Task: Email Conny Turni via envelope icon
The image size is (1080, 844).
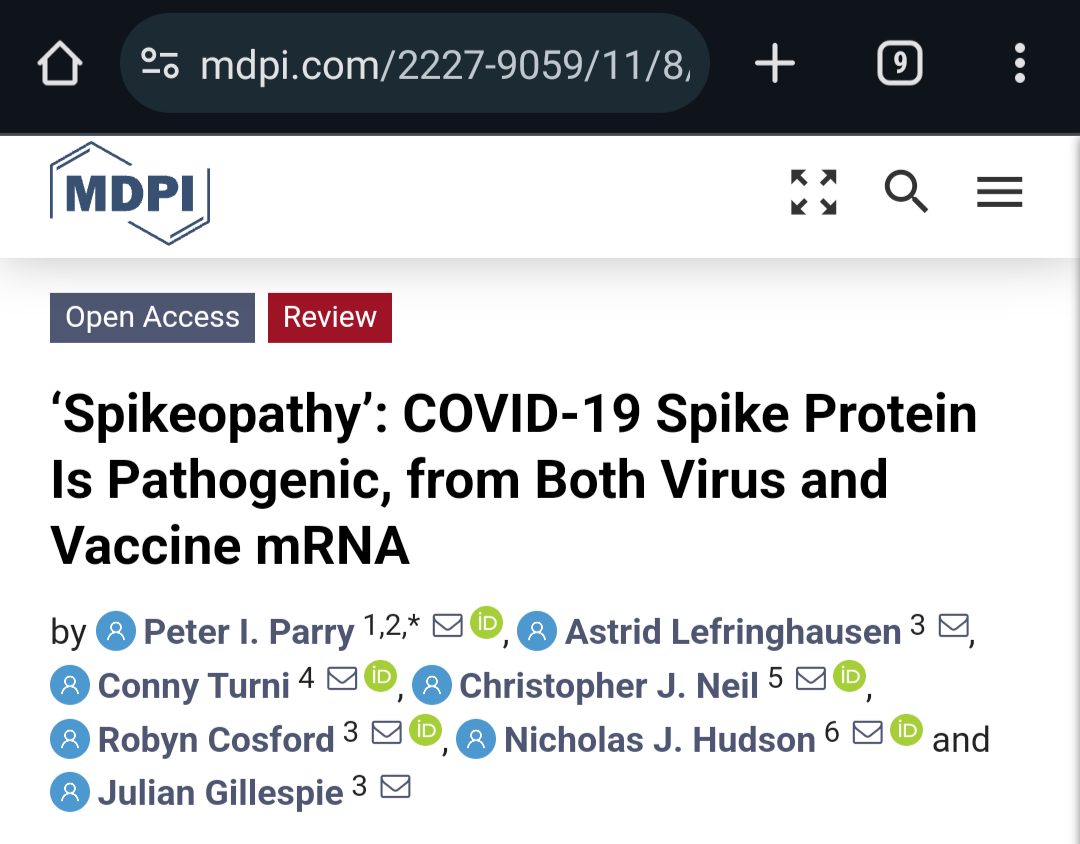Action: pyautogui.click(x=342, y=678)
